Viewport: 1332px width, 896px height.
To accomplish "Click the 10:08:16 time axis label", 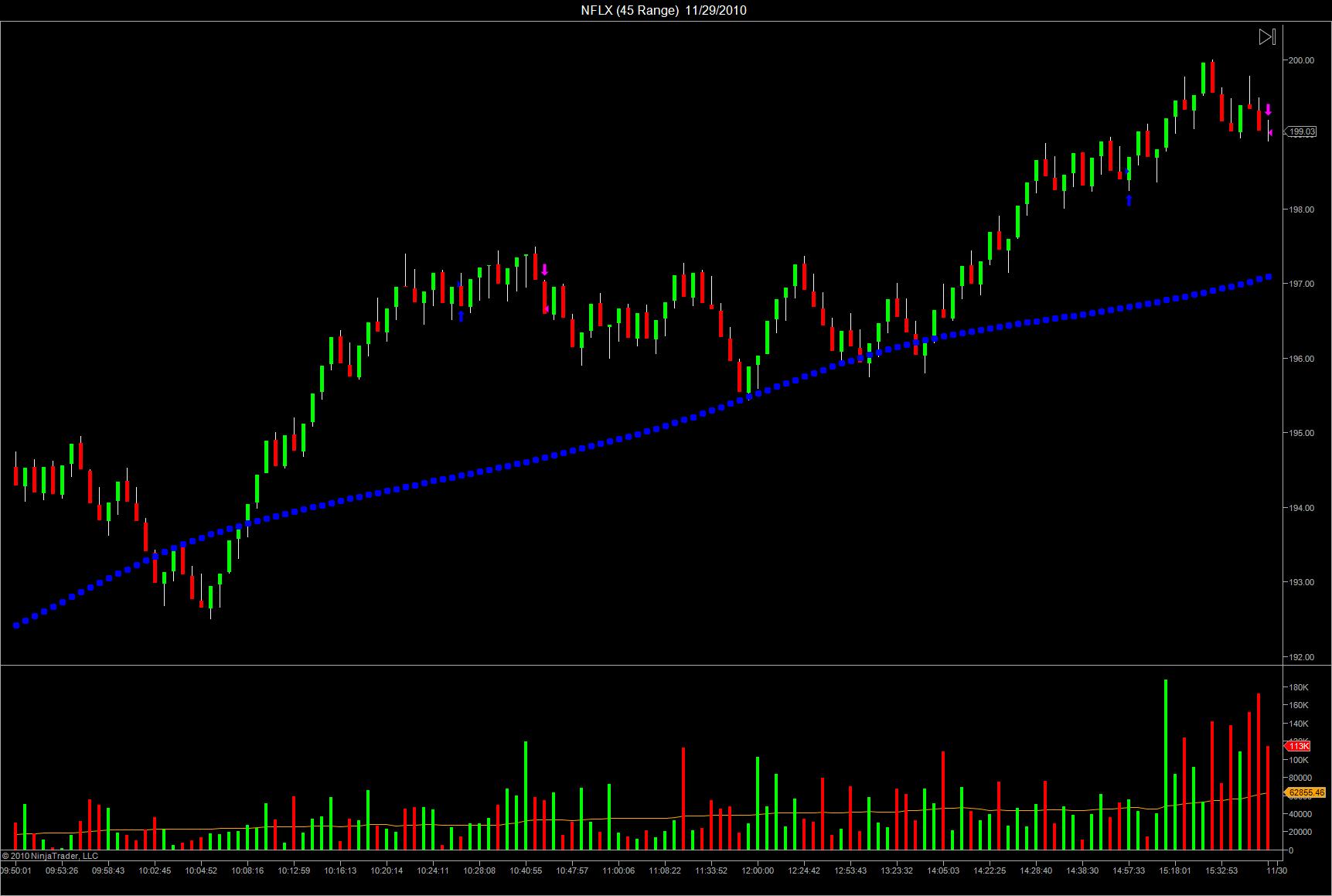I will [247, 870].
